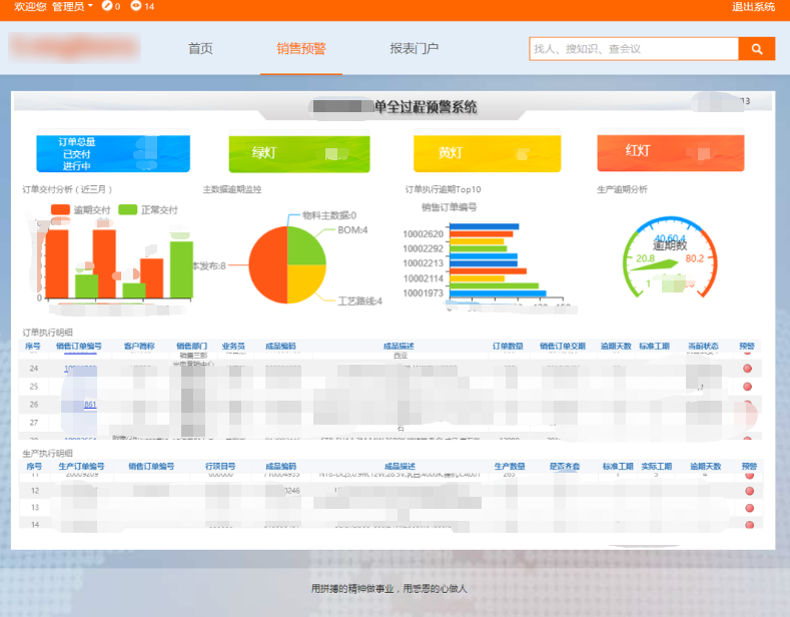This screenshot has height=617, width=790.
Task: Sort by 销售订单编号 column in order table
Action: click(79, 346)
